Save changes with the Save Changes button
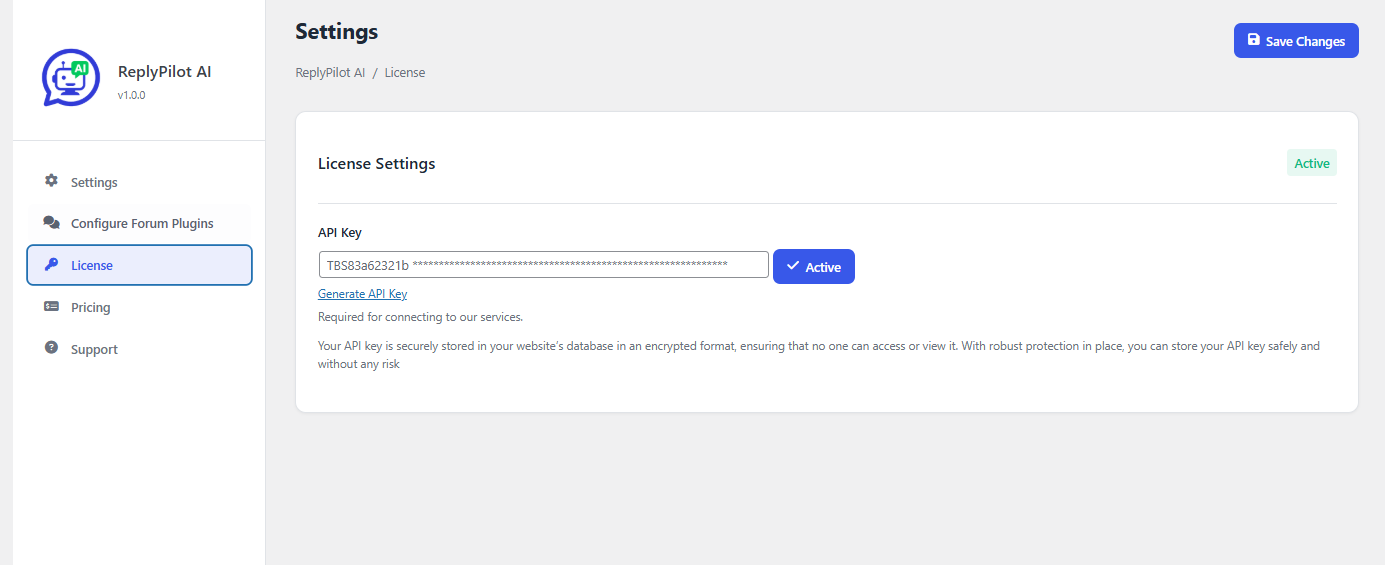 (1296, 40)
